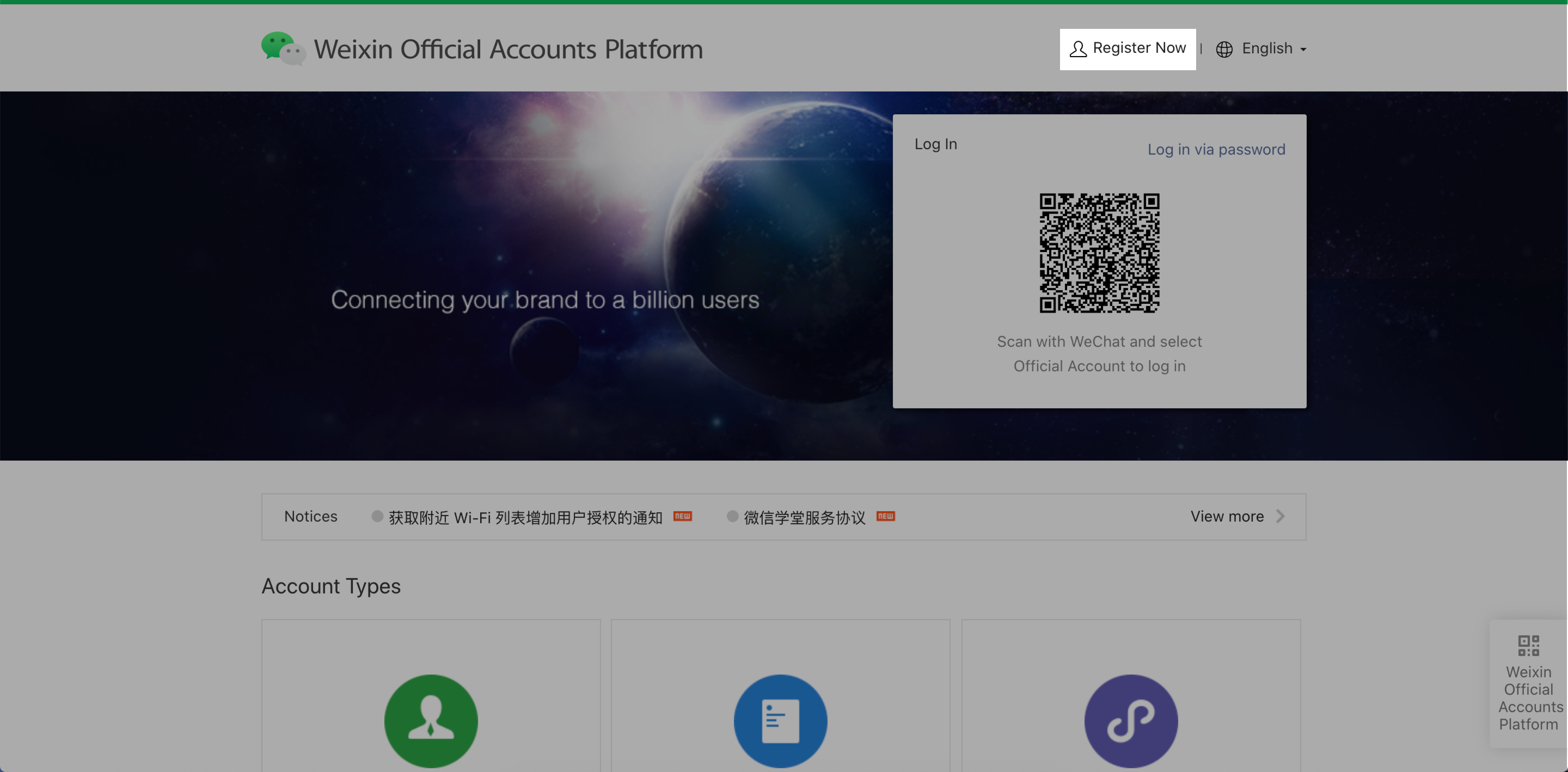Click the login QR code
The width and height of the screenshot is (1568, 772).
(x=1099, y=253)
